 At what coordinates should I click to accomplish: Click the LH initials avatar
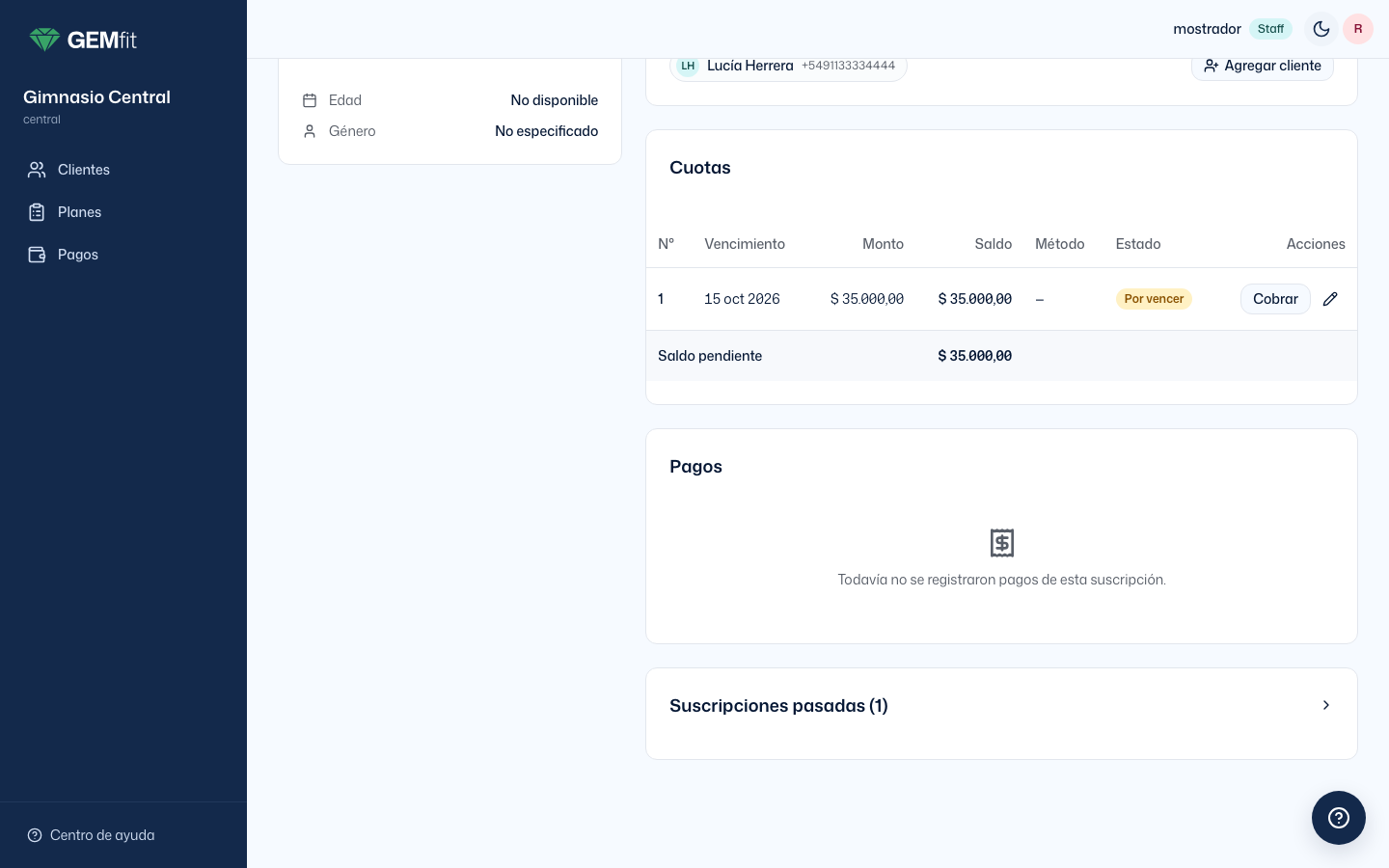(x=688, y=66)
